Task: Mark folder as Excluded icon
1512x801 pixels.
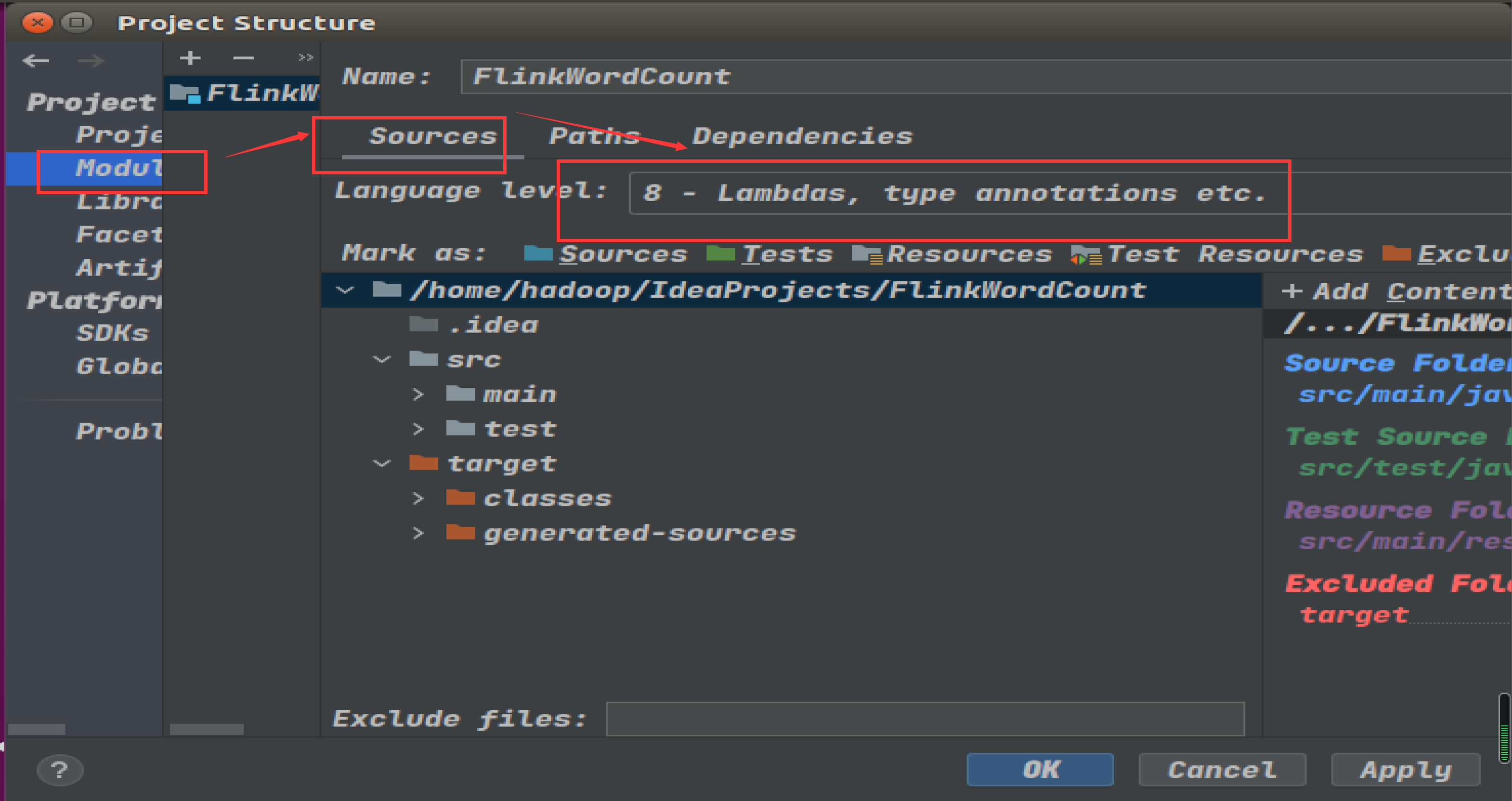Action: pyautogui.click(x=1397, y=253)
